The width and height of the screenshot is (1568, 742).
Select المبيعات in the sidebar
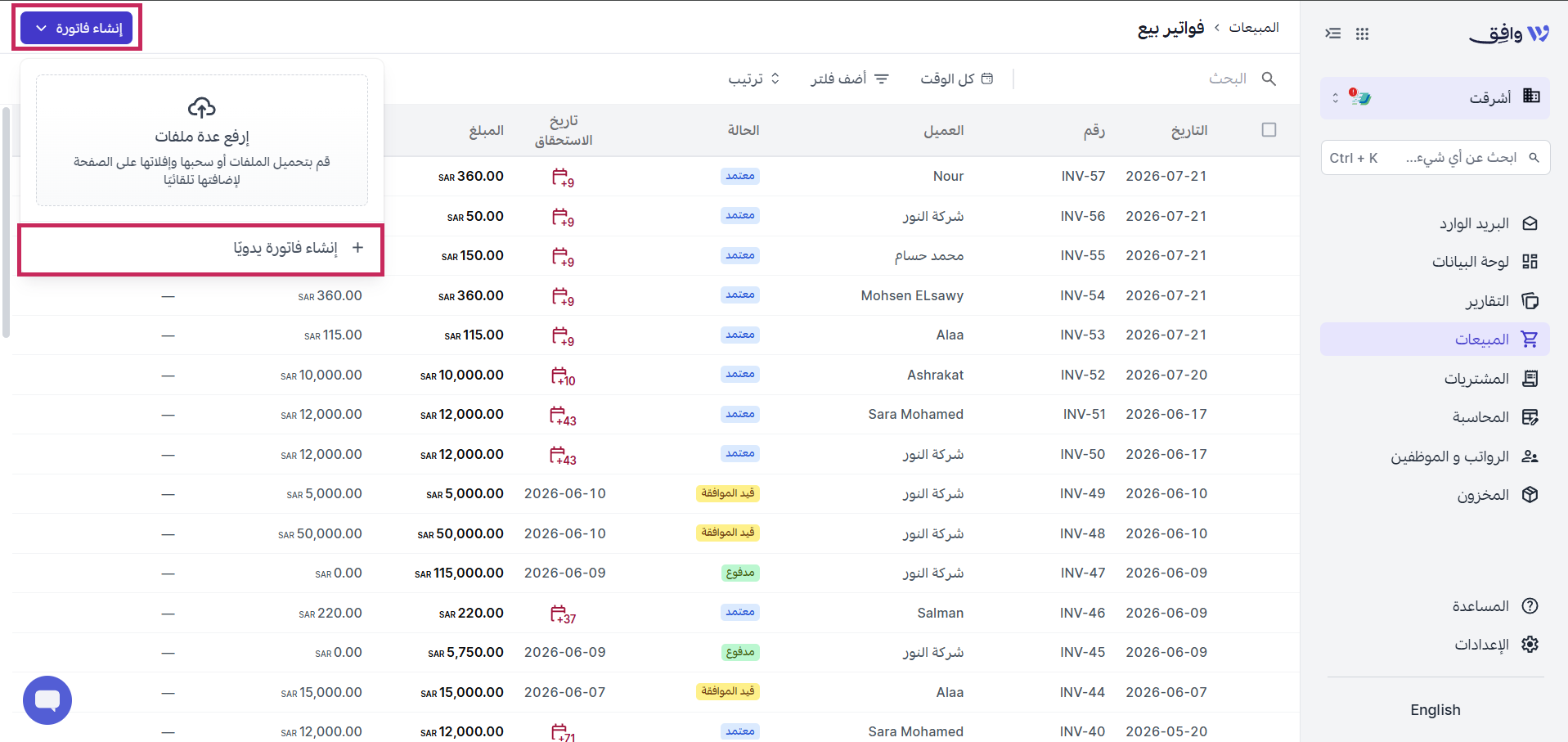[1435, 340]
